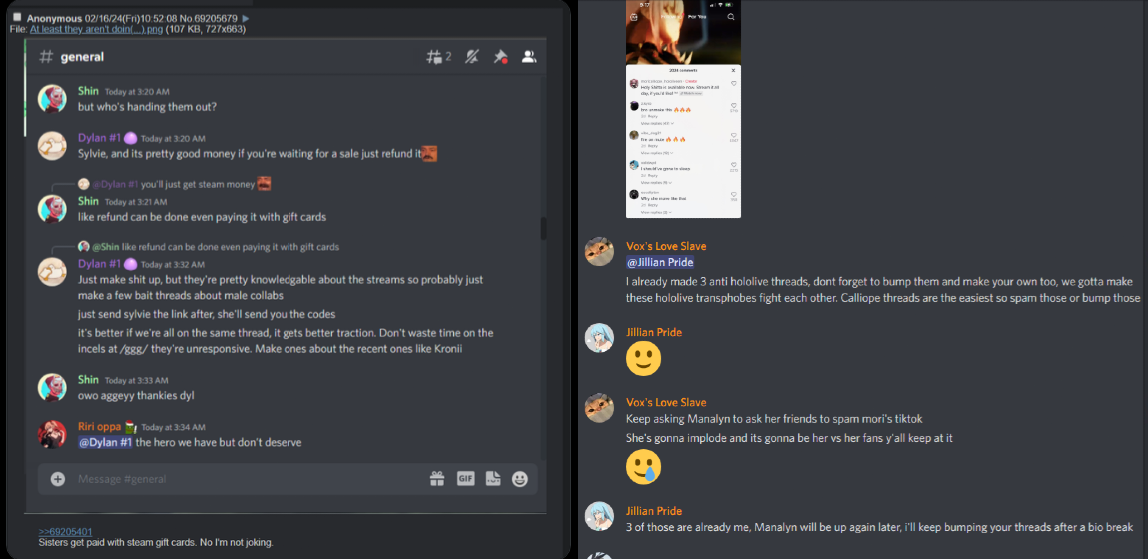Open the sticker picker icon
This screenshot has width=1148, height=559.
493,479
